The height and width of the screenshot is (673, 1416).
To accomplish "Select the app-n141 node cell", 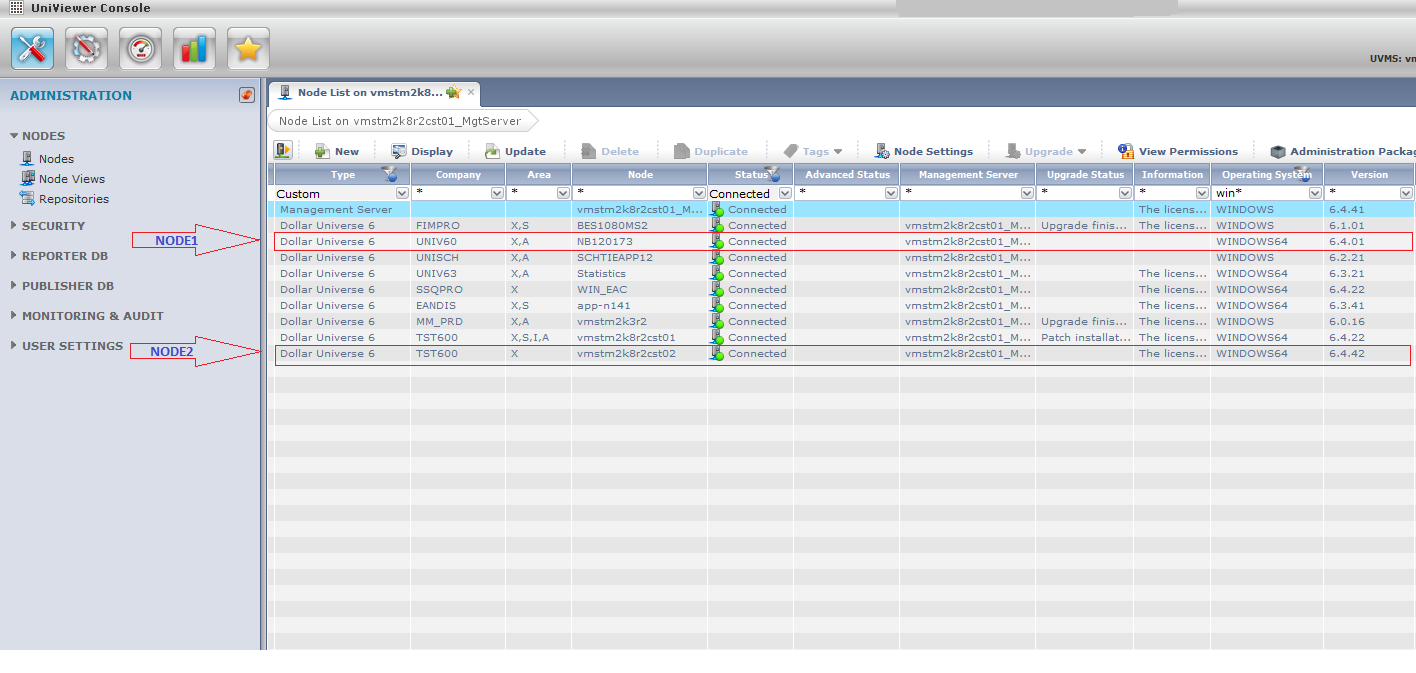I will [640, 306].
